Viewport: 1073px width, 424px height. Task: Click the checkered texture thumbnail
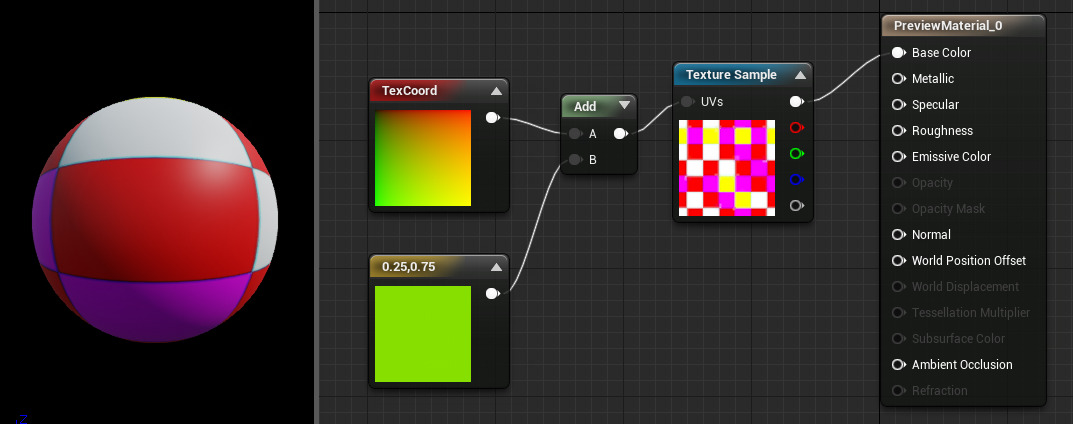[727, 168]
